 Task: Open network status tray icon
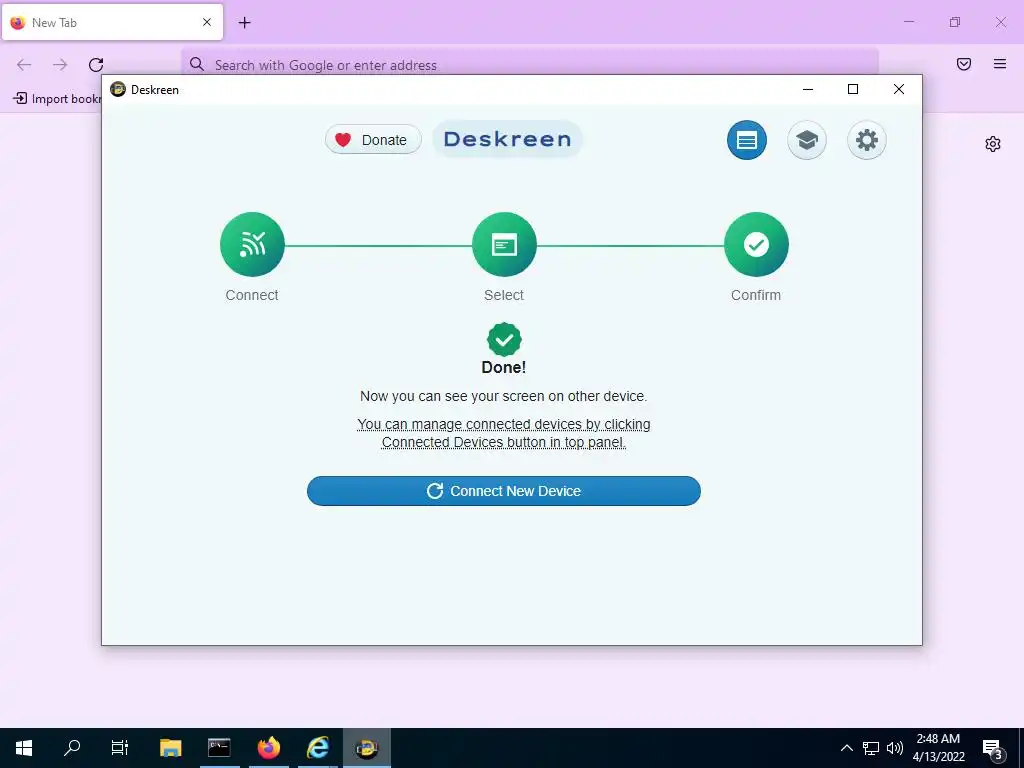point(871,748)
